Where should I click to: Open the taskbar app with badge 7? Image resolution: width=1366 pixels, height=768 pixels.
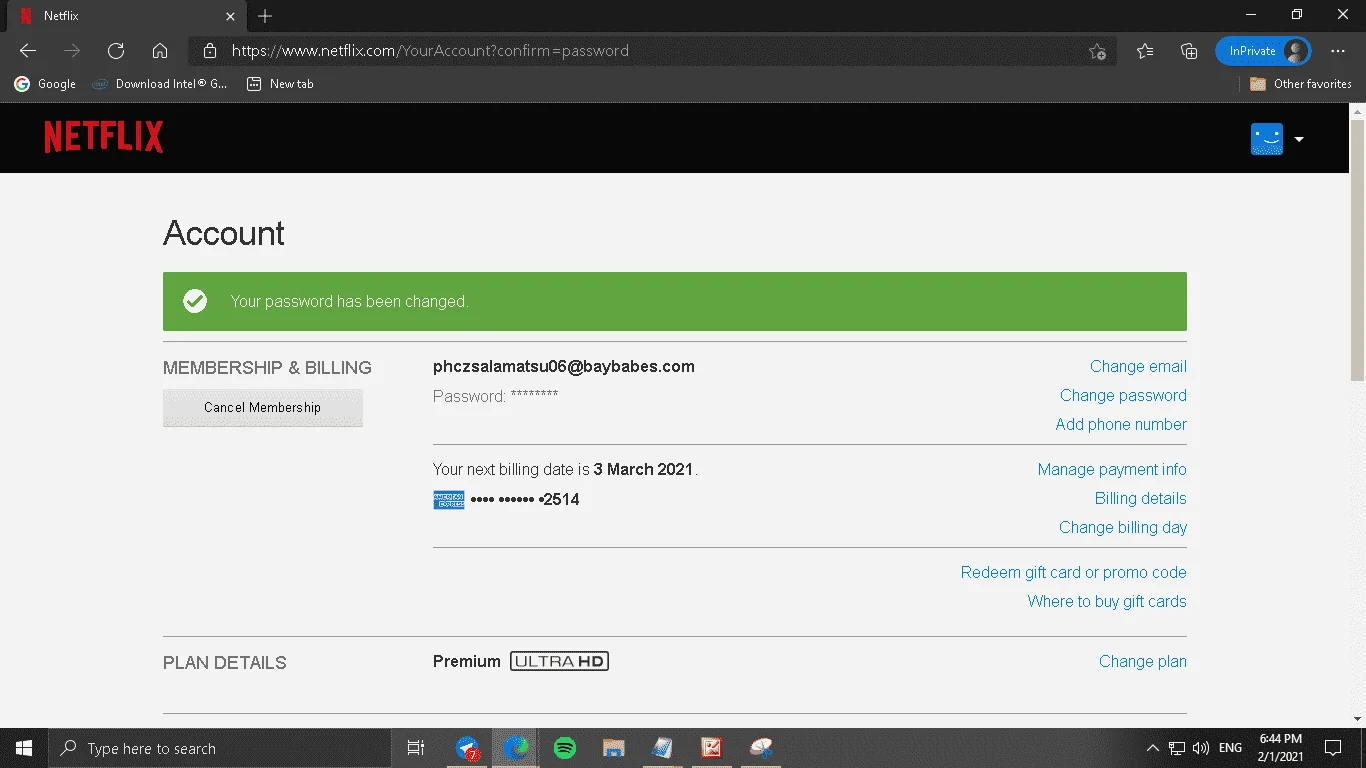click(467, 748)
